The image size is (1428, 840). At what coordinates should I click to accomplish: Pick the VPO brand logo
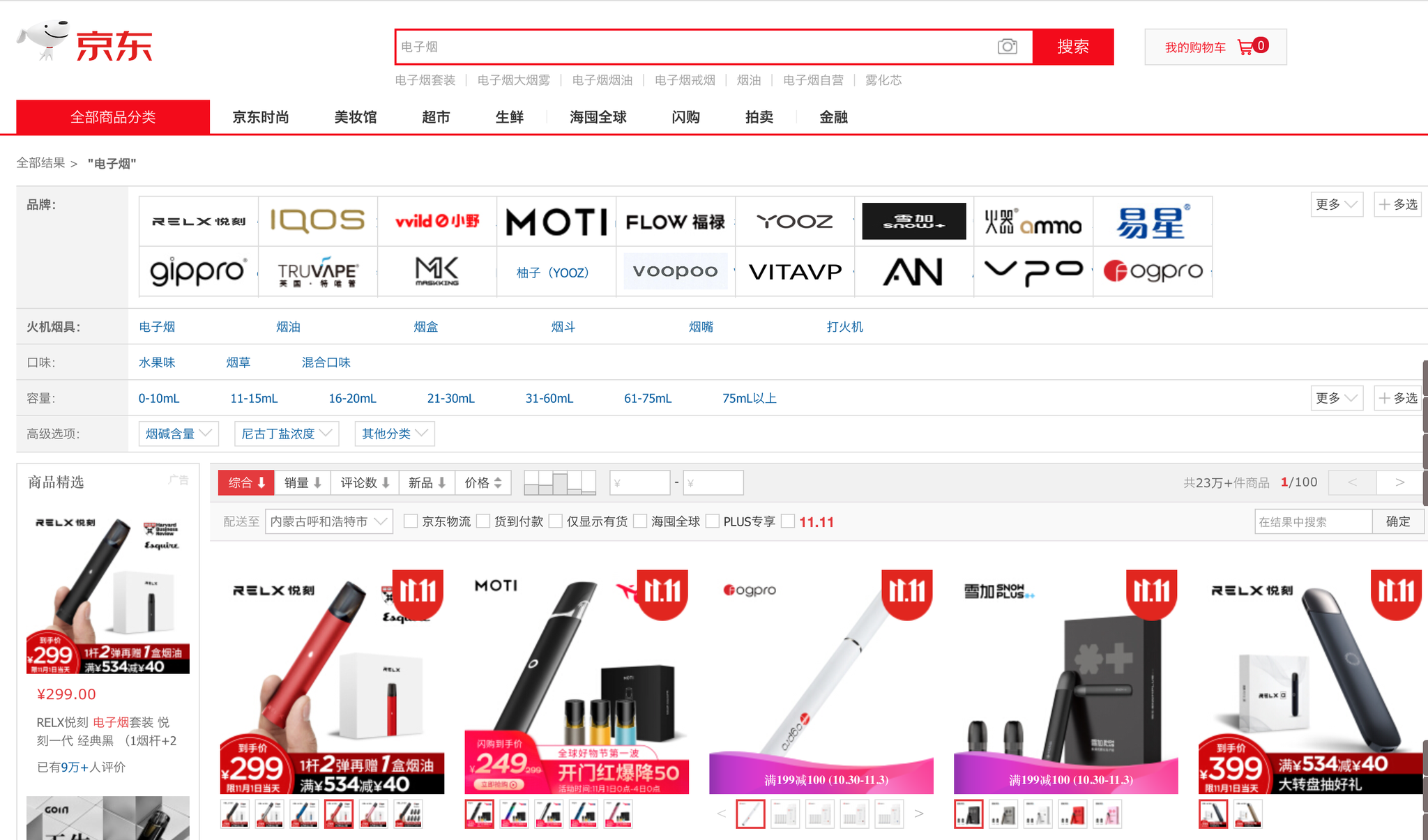1033,271
